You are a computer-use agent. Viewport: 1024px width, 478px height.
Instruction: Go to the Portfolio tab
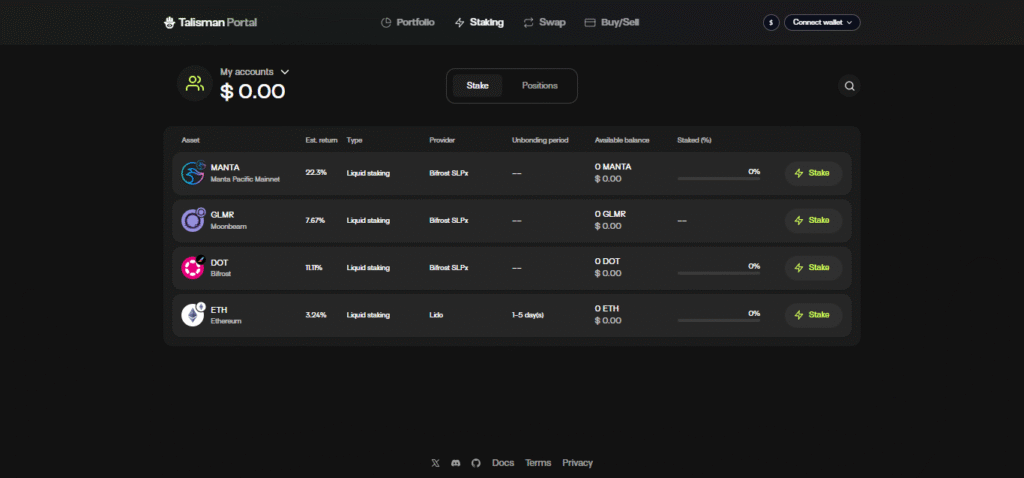click(x=408, y=22)
